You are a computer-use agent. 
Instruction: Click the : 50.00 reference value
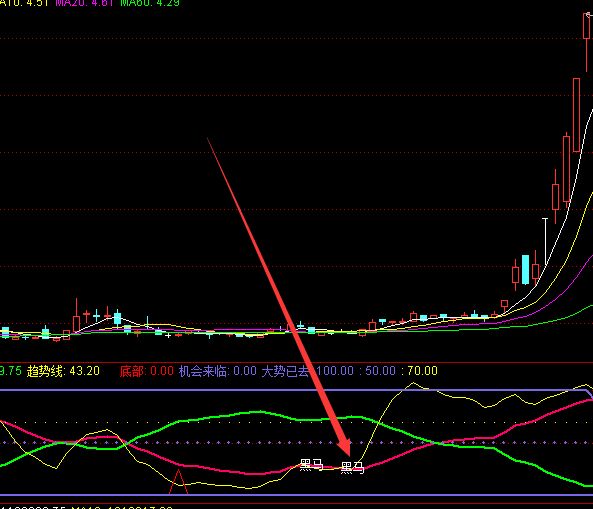[x=377, y=371]
